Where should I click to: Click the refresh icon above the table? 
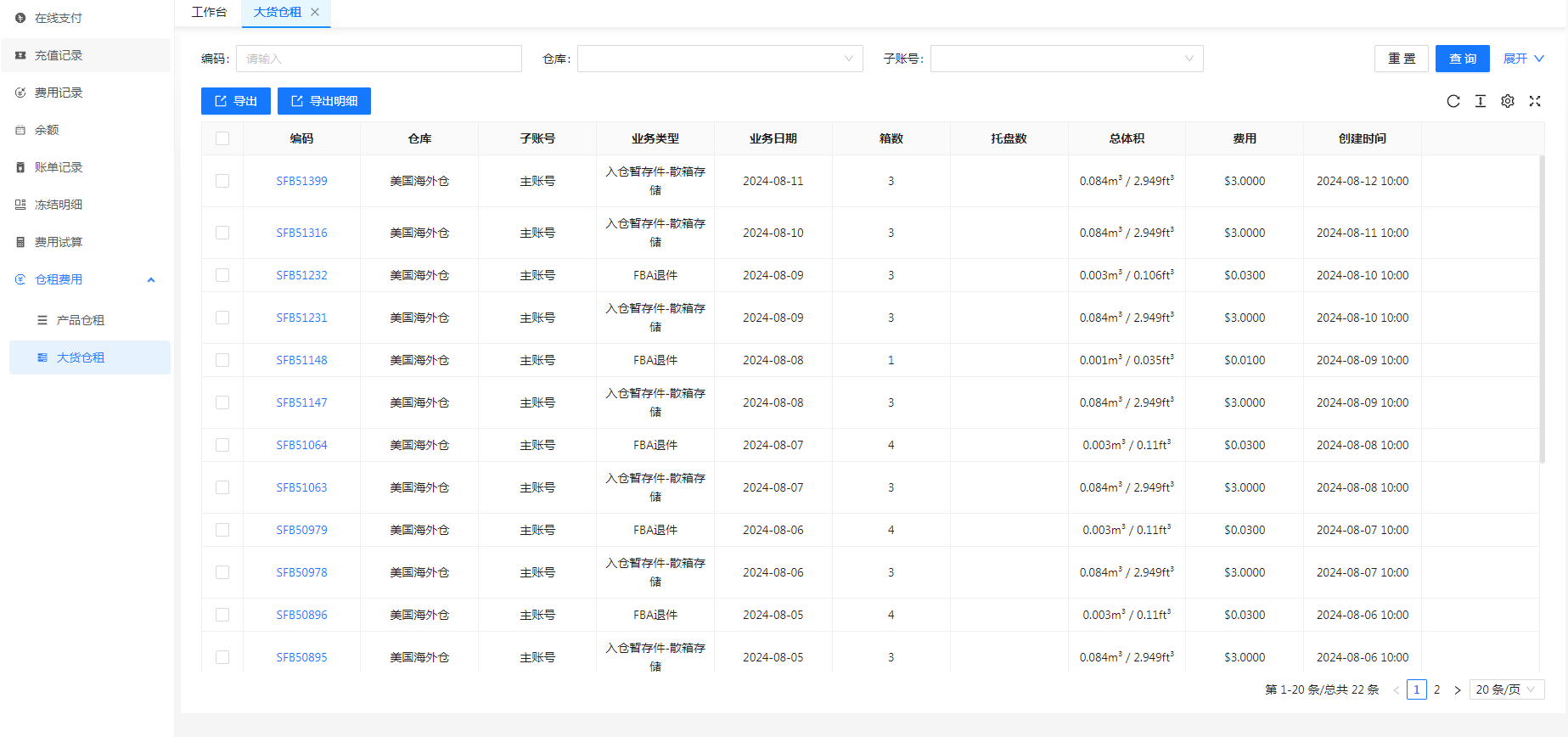(x=1453, y=101)
